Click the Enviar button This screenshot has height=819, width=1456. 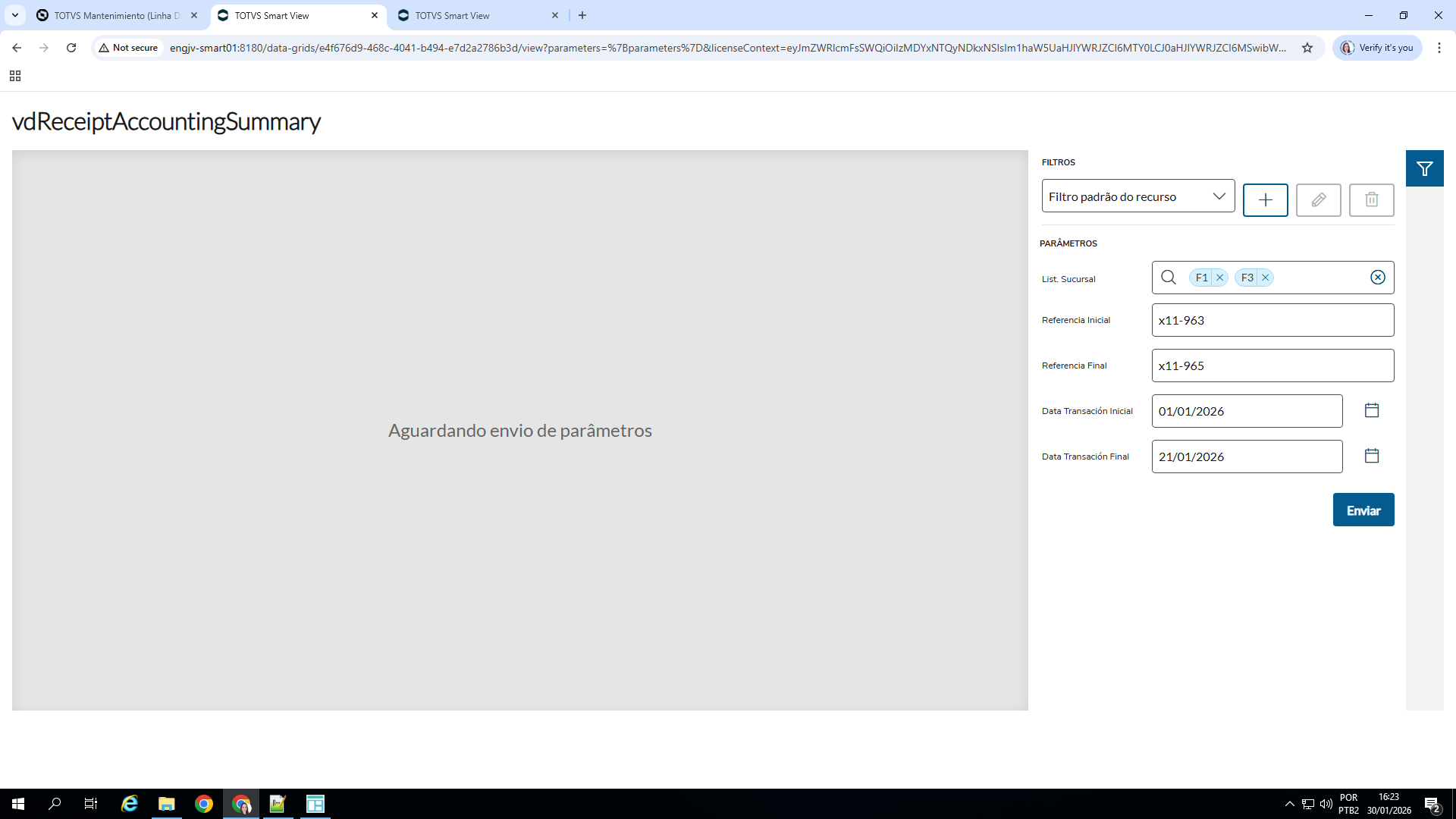click(1363, 510)
